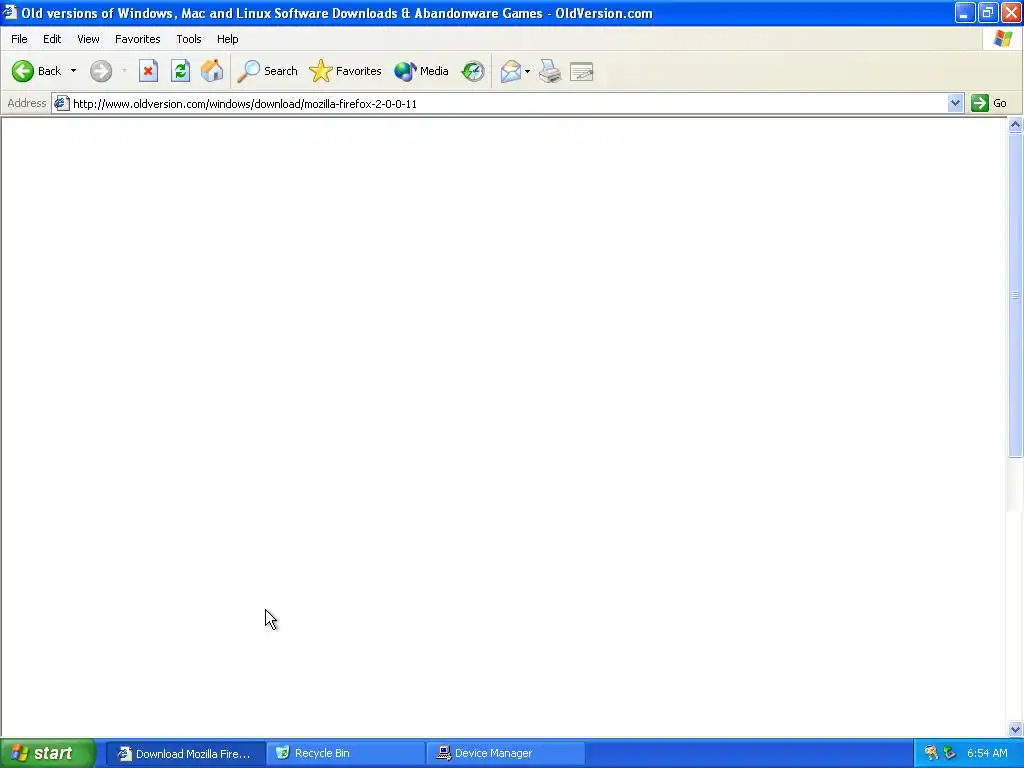
Task: Click the Windows flag throbber logo
Action: click(x=1002, y=39)
